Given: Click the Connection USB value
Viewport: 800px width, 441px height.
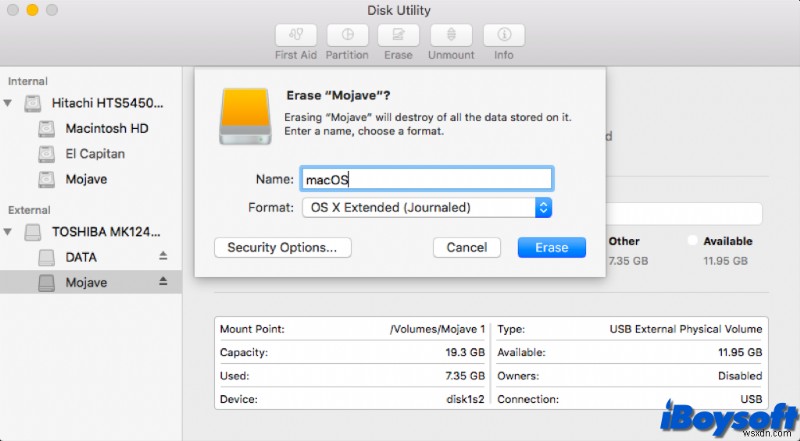Looking at the screenshot, I should 752,400.
